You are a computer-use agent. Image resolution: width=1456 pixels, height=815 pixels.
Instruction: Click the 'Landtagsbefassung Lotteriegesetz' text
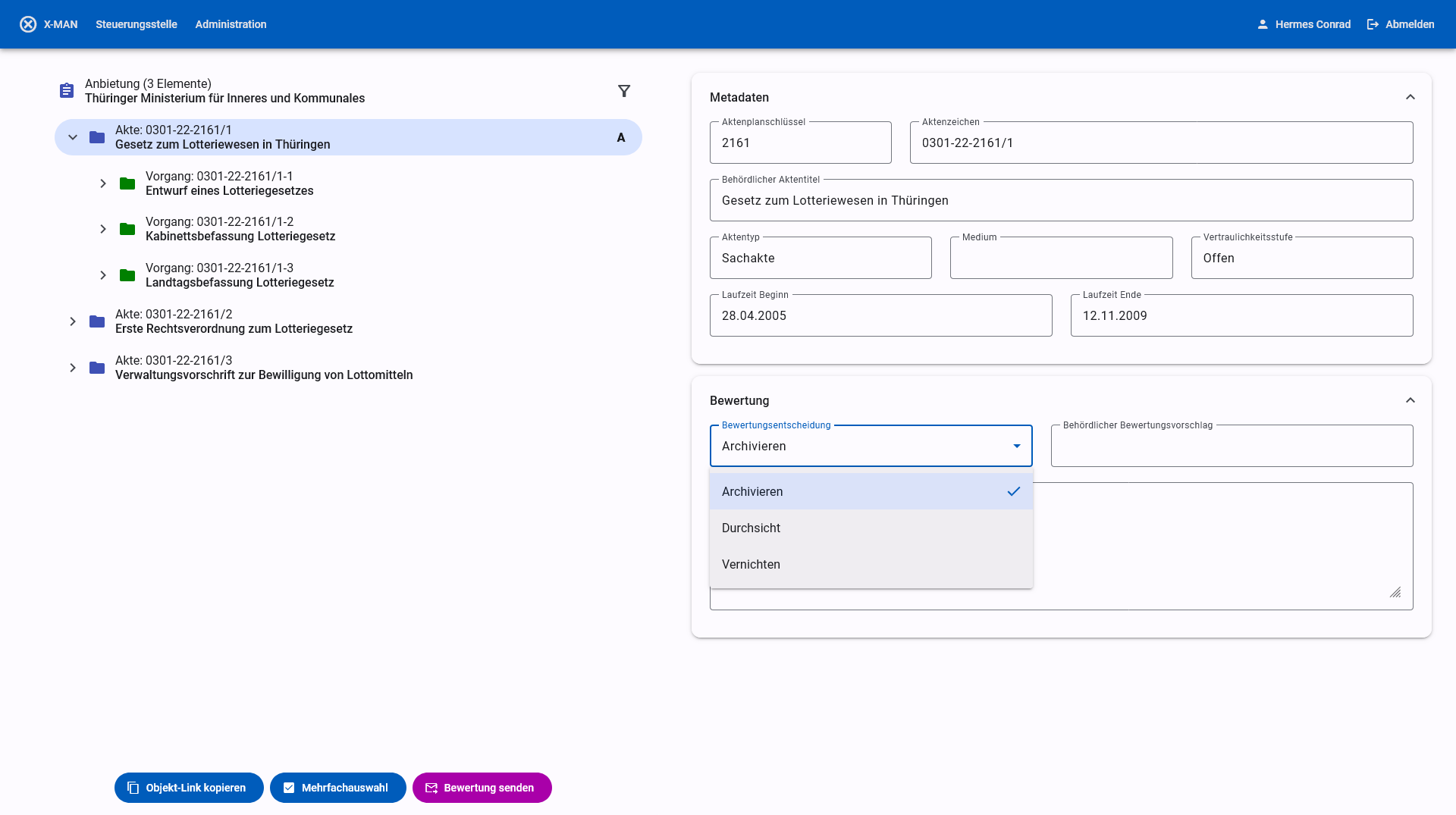[x=240, y=283]
